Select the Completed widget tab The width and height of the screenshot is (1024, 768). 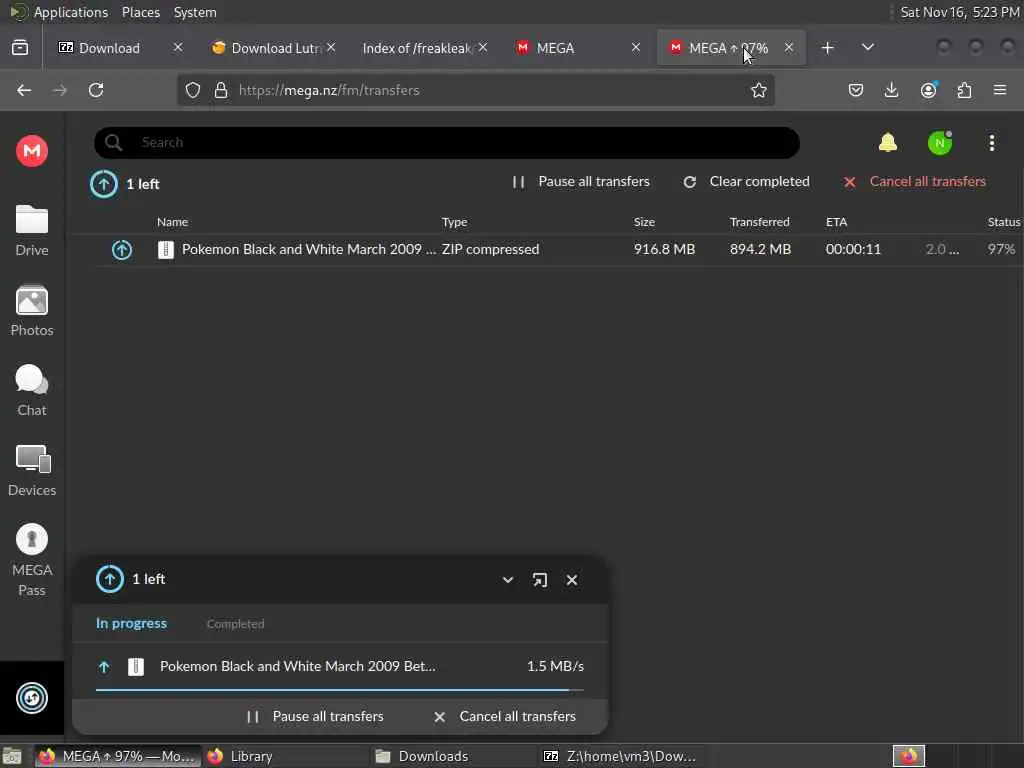(x=235, y=624)
